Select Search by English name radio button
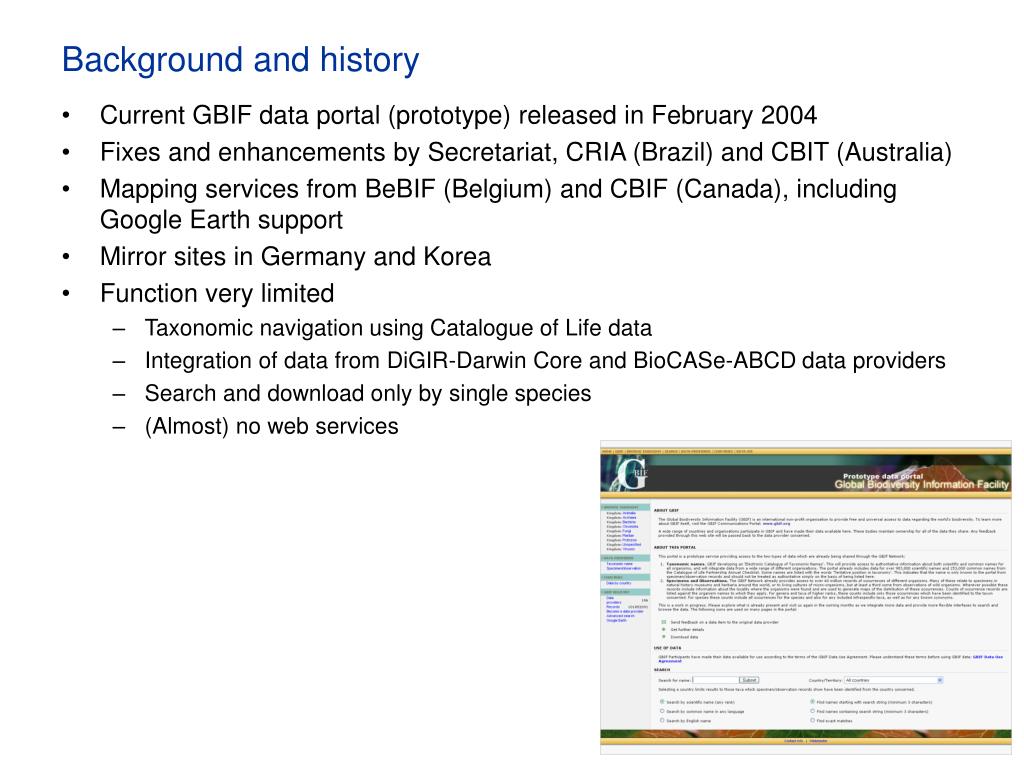The height and width of the screenshot is (768, 1024). click(x=662, y=720)
